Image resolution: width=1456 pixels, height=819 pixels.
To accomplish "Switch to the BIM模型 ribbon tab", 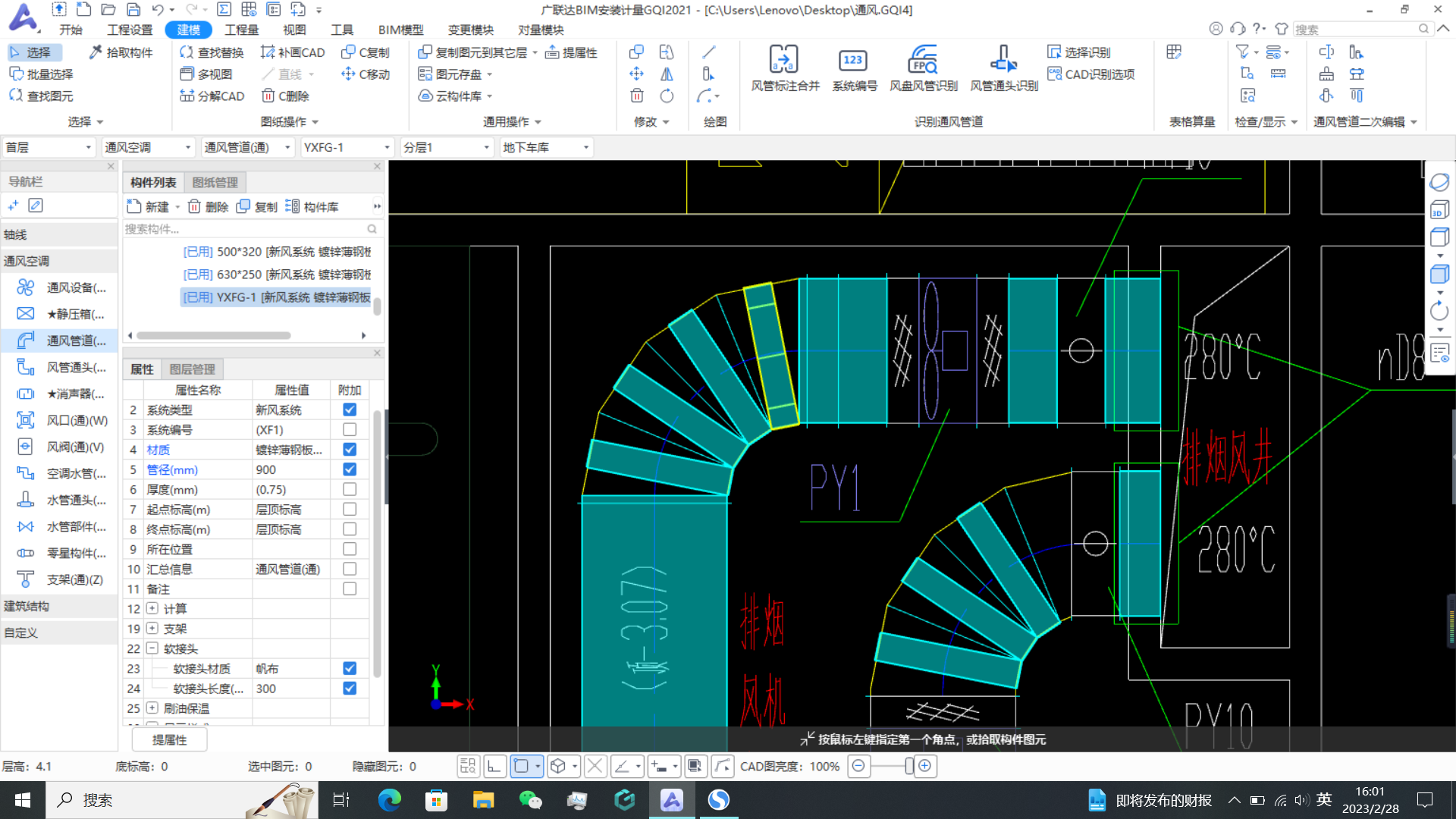I will [x=400, y=30].
